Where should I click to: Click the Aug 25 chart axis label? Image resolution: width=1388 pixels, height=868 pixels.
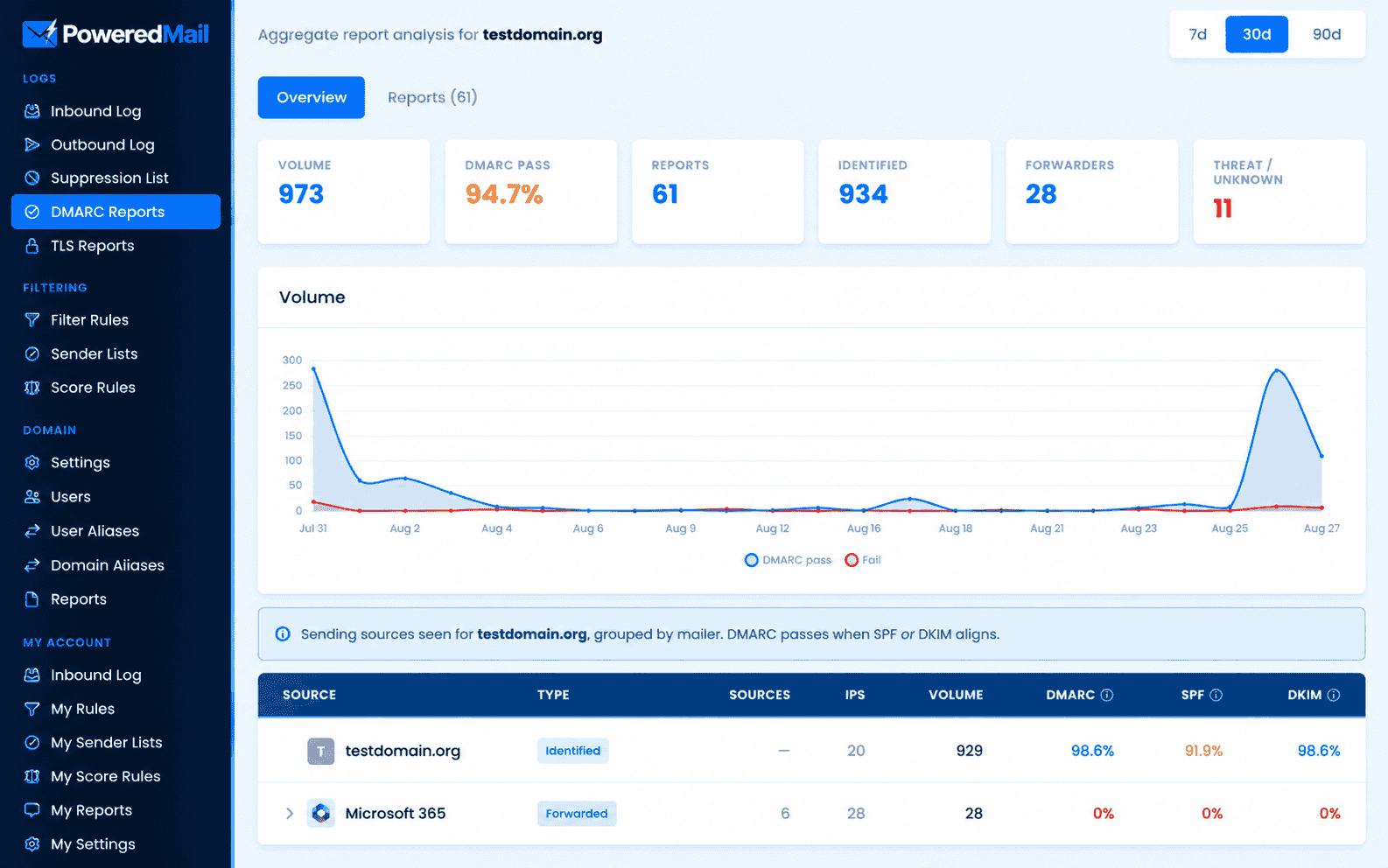click(x=1230, y=528)
